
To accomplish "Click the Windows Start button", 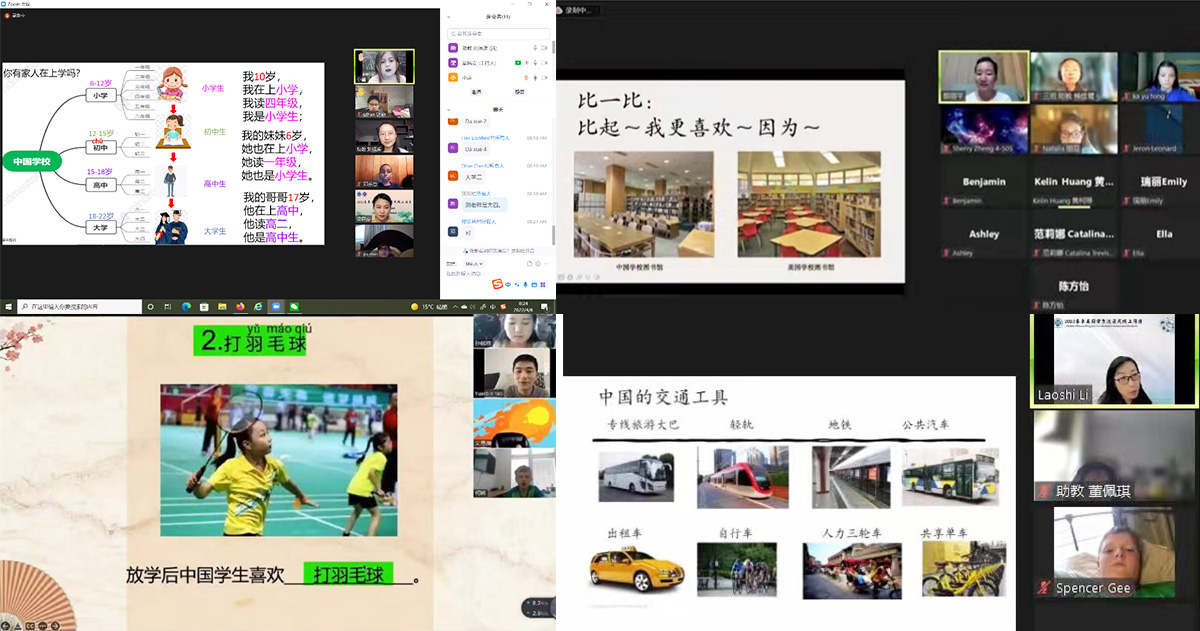I will 8,306.
